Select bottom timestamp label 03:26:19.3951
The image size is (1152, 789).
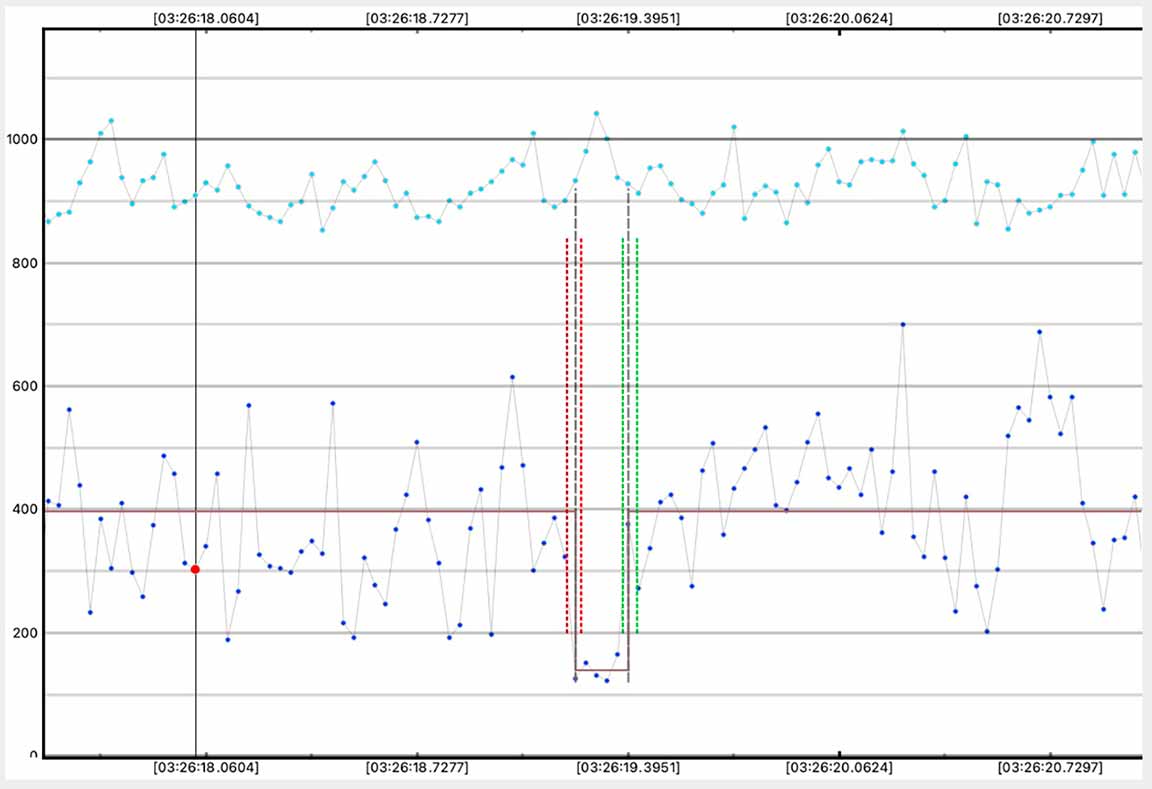tap(628, 769)
